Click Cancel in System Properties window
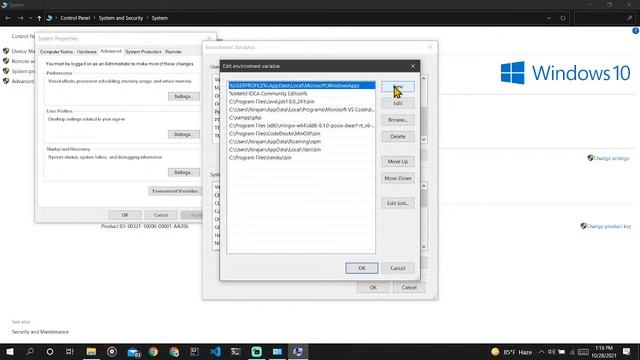Image resolution: width=640 pixels, height=360 pixels. click(161, 215)
